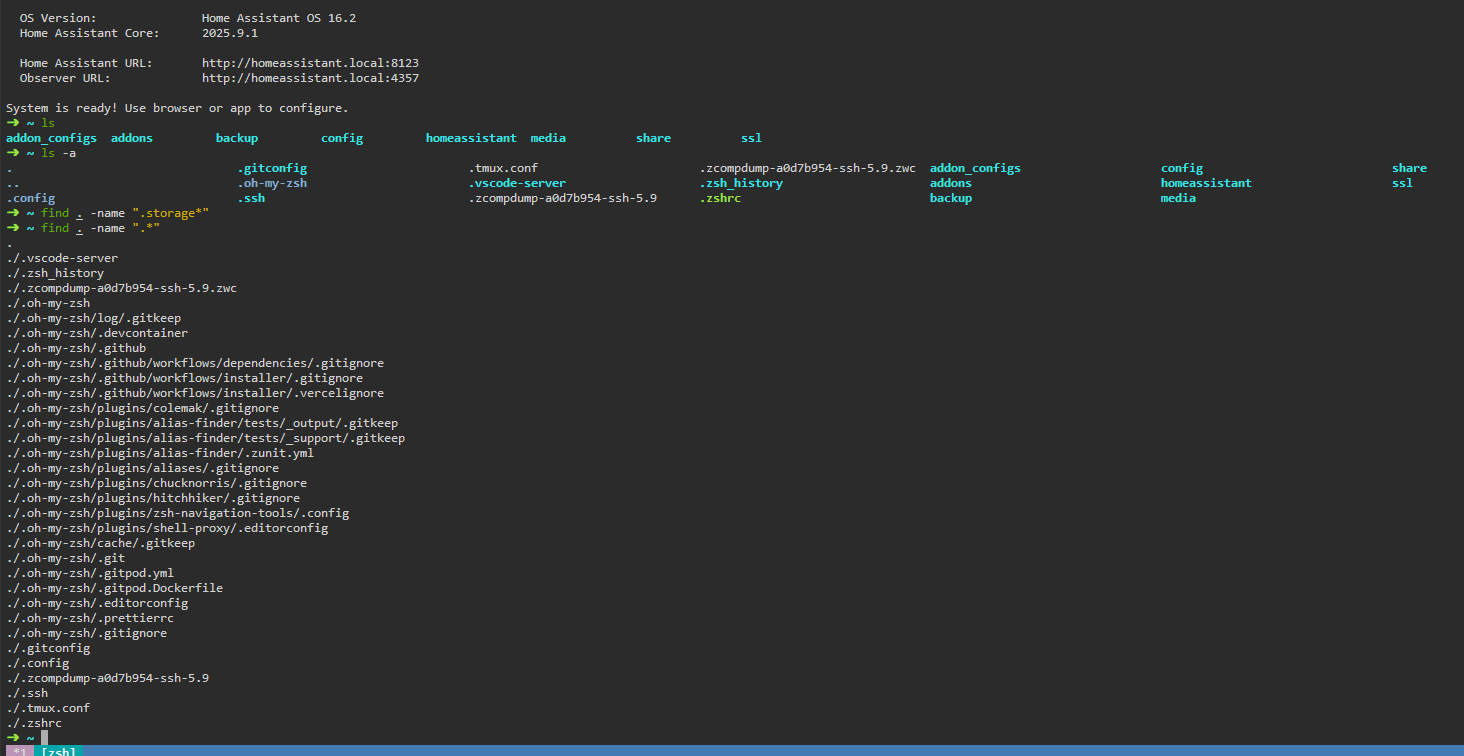Select the ssl directory name
Viewport: 1464px width, 756px height.
click(750, 137)
